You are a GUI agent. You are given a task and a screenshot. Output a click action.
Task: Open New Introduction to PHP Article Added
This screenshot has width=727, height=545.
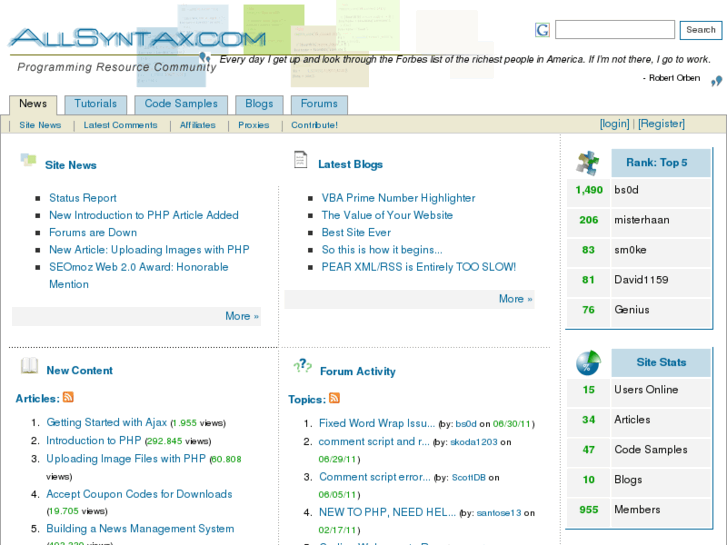point(144,215)
